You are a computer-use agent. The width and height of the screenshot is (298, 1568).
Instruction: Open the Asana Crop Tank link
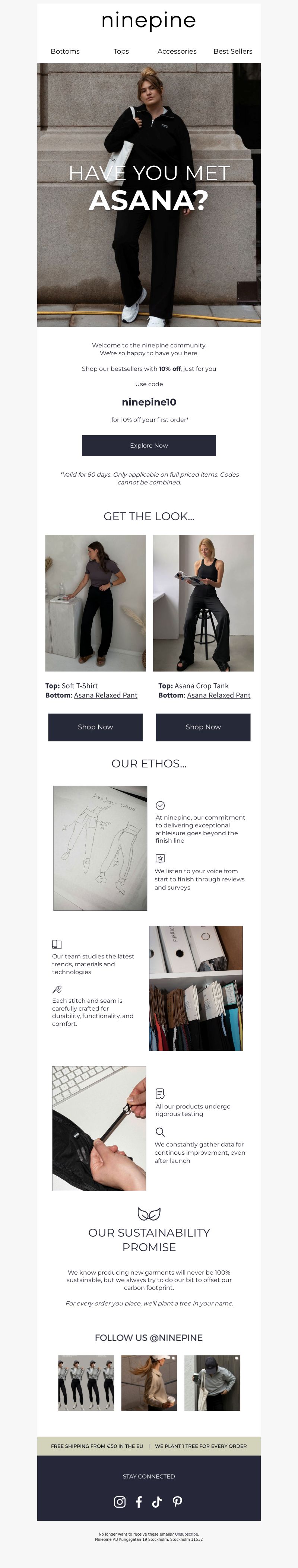pyautogui.click(x=202, y=686)
